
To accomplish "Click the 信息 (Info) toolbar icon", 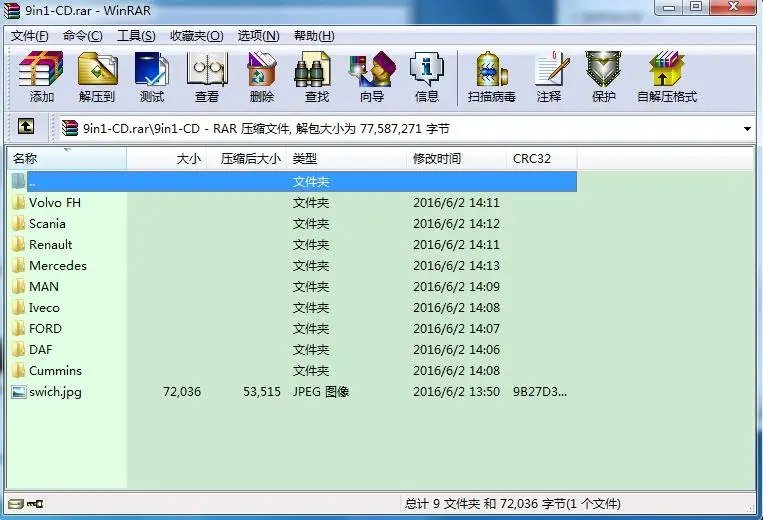I will tap(427, 77).
